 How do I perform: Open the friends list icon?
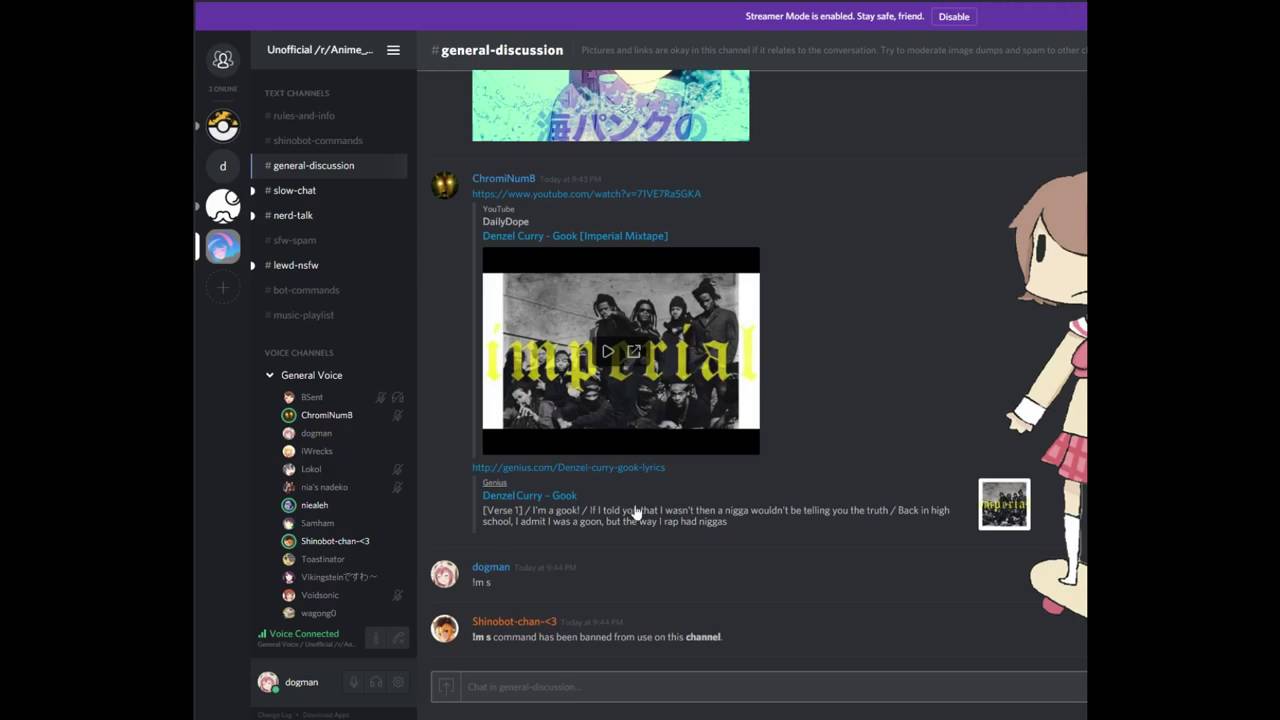223,60
